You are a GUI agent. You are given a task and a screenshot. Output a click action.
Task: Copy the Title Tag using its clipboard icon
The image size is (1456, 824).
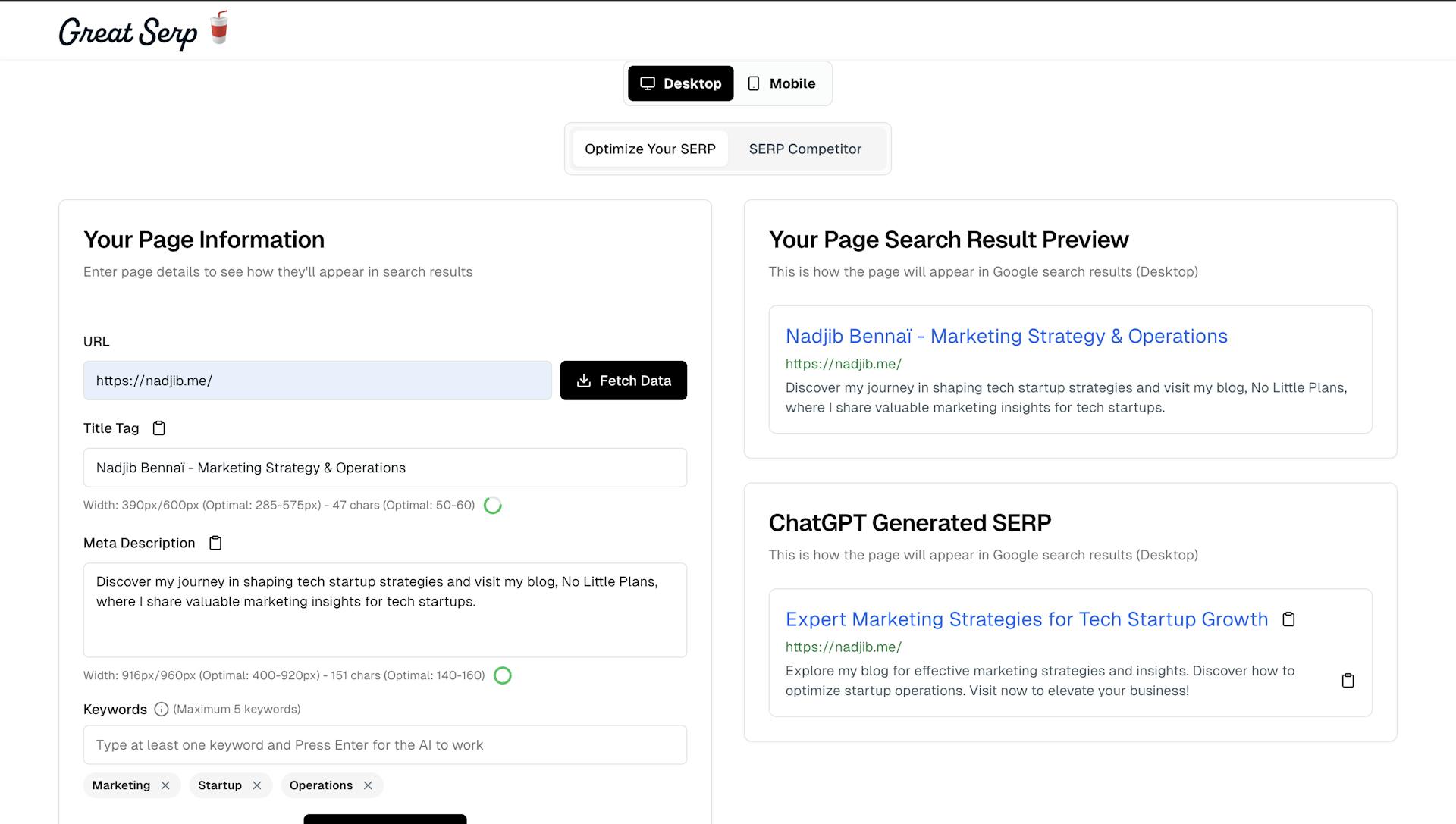[158, 428]
